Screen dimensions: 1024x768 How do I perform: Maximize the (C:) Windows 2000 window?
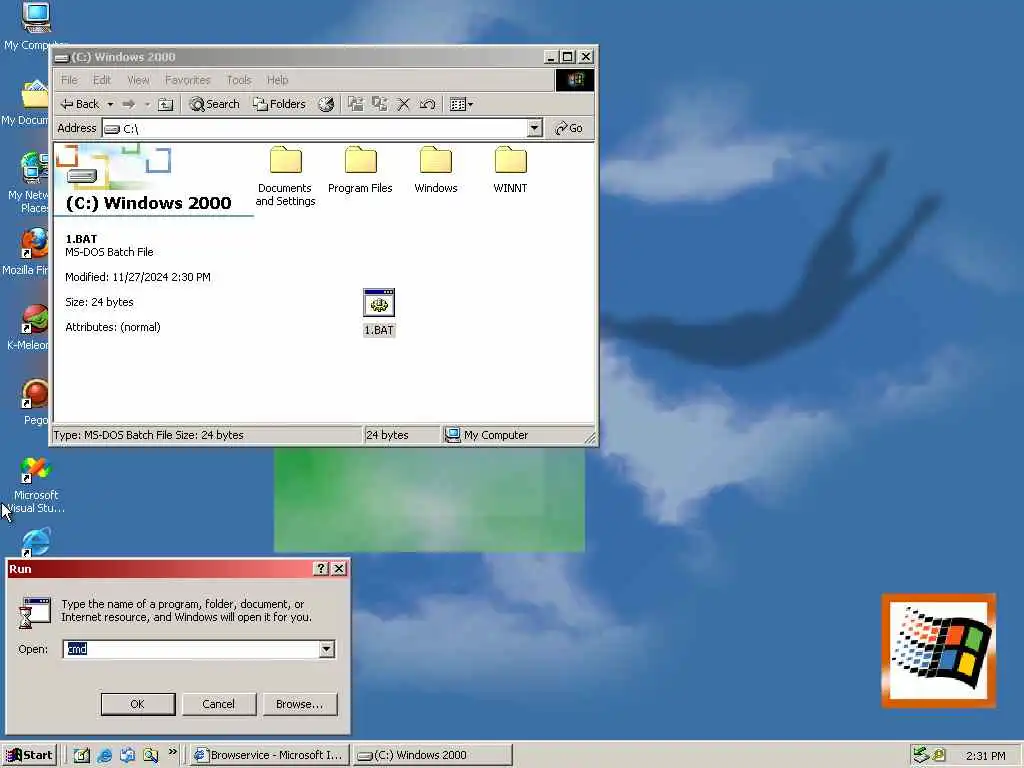(568, 57)
